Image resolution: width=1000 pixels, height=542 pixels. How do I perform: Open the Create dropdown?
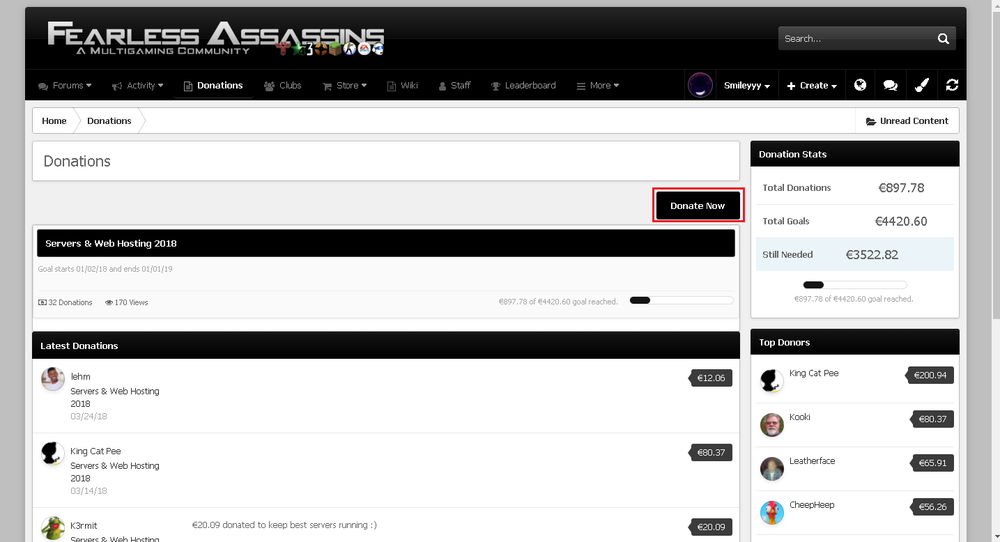coord(811,85)
